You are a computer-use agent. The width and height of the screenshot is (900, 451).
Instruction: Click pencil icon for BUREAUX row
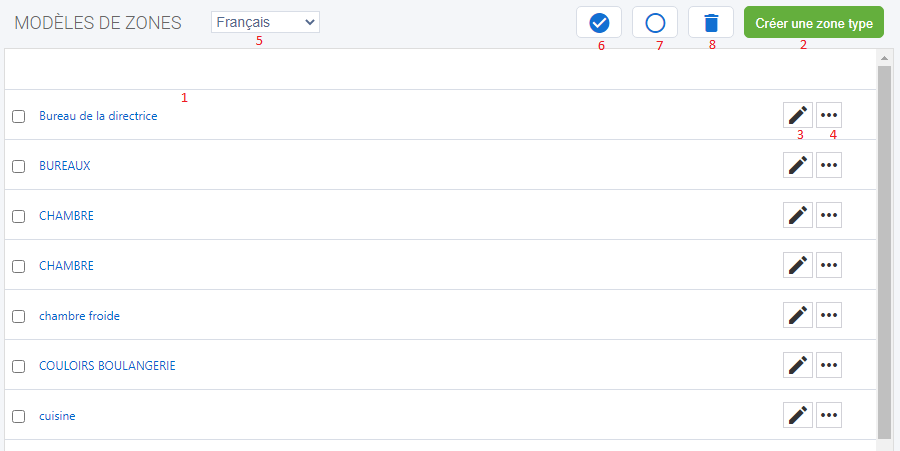pyautogui.click(x=797, y=165)
